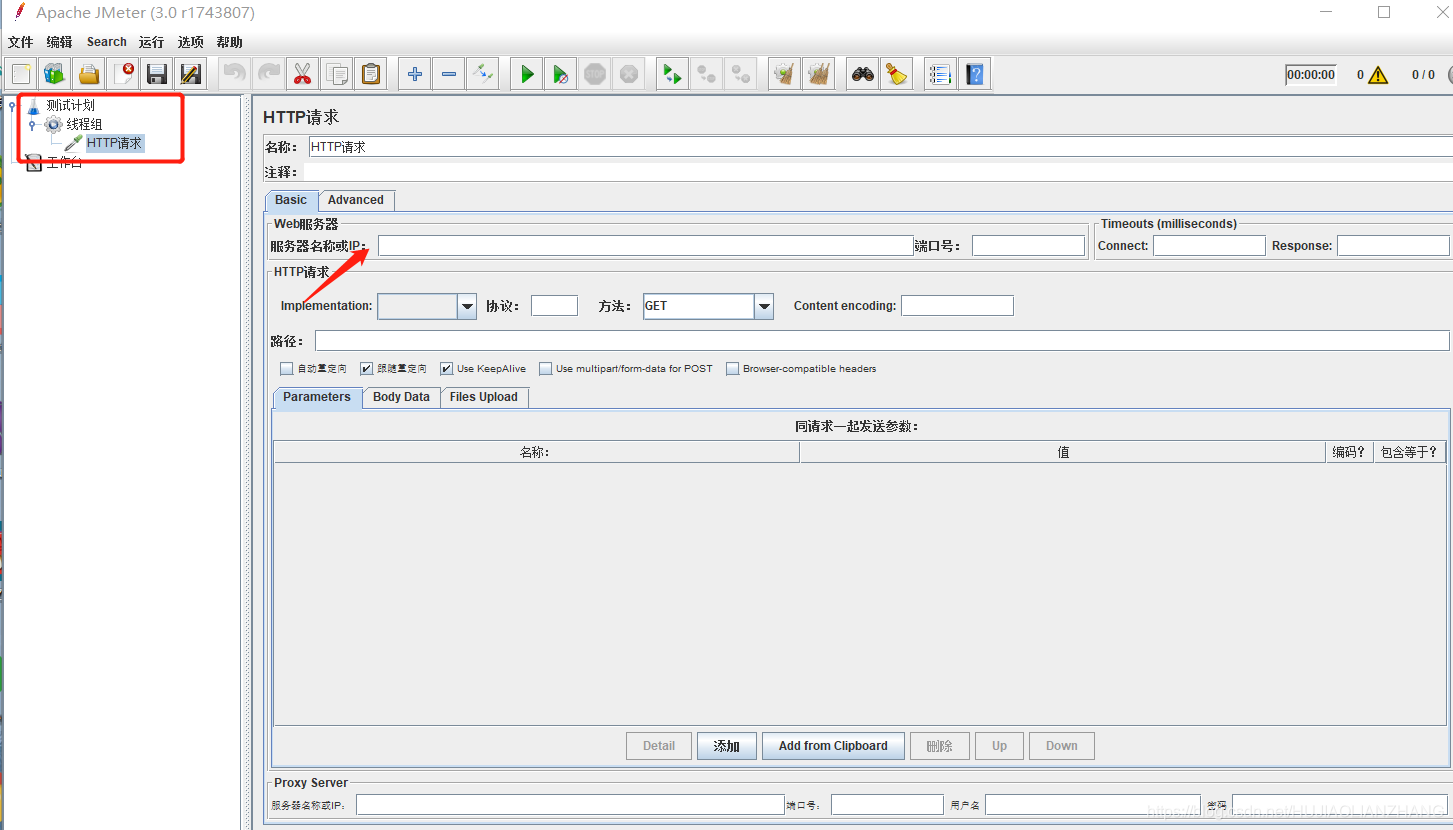1453x830 pixels.
Task: Click the Clear broom icon
Action: coord(785,74)
